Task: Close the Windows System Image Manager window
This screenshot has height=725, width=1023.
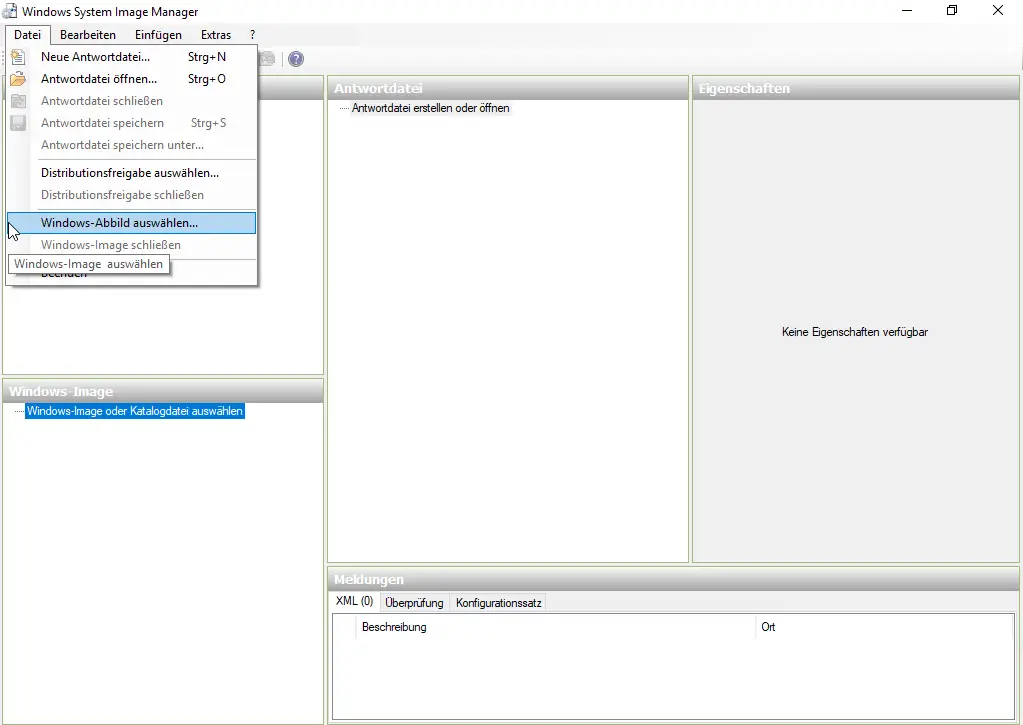Action: [998, 10]
